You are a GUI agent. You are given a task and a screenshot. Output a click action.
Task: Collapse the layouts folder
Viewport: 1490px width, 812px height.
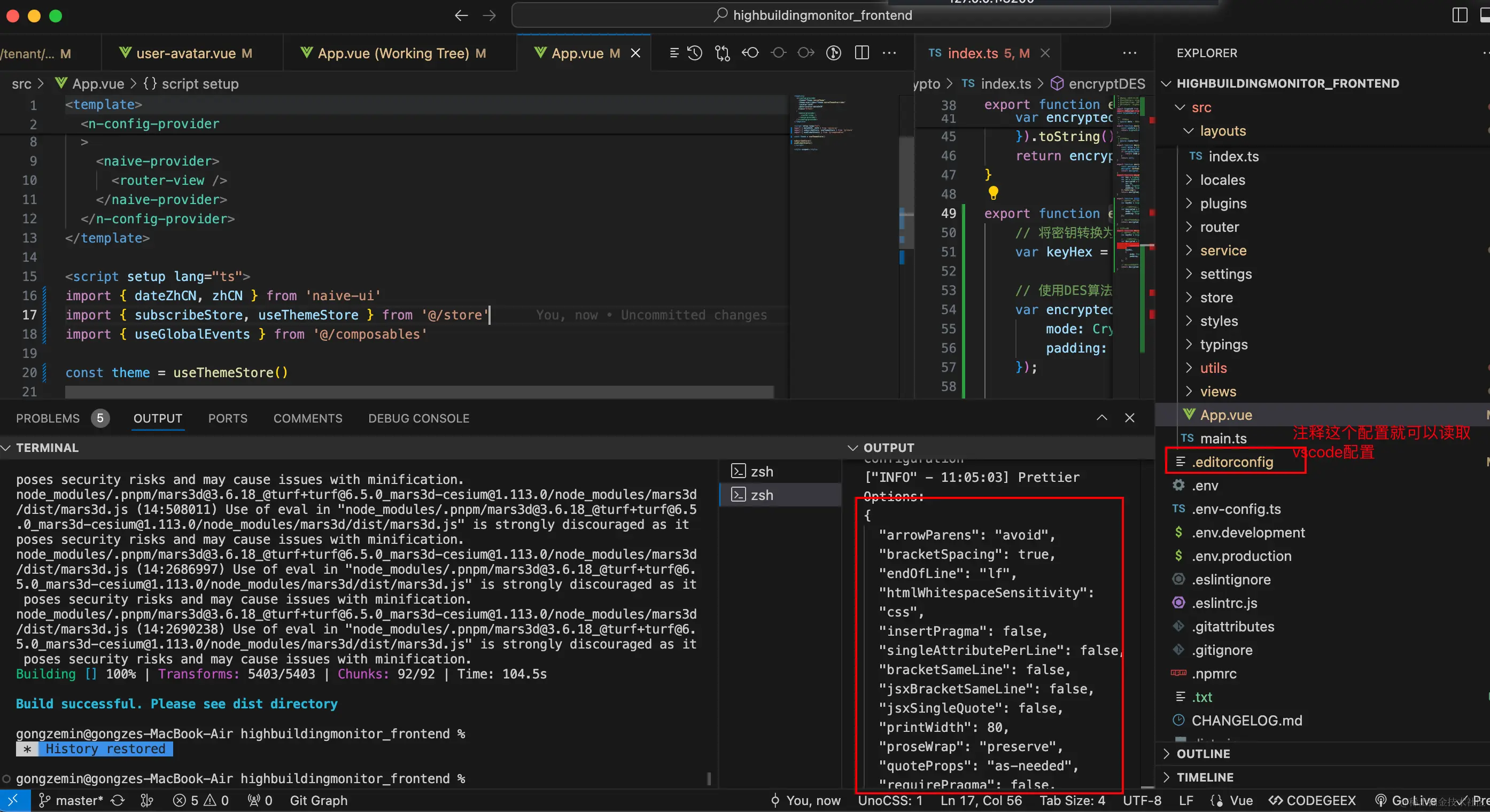click(x=1222, y=131)
